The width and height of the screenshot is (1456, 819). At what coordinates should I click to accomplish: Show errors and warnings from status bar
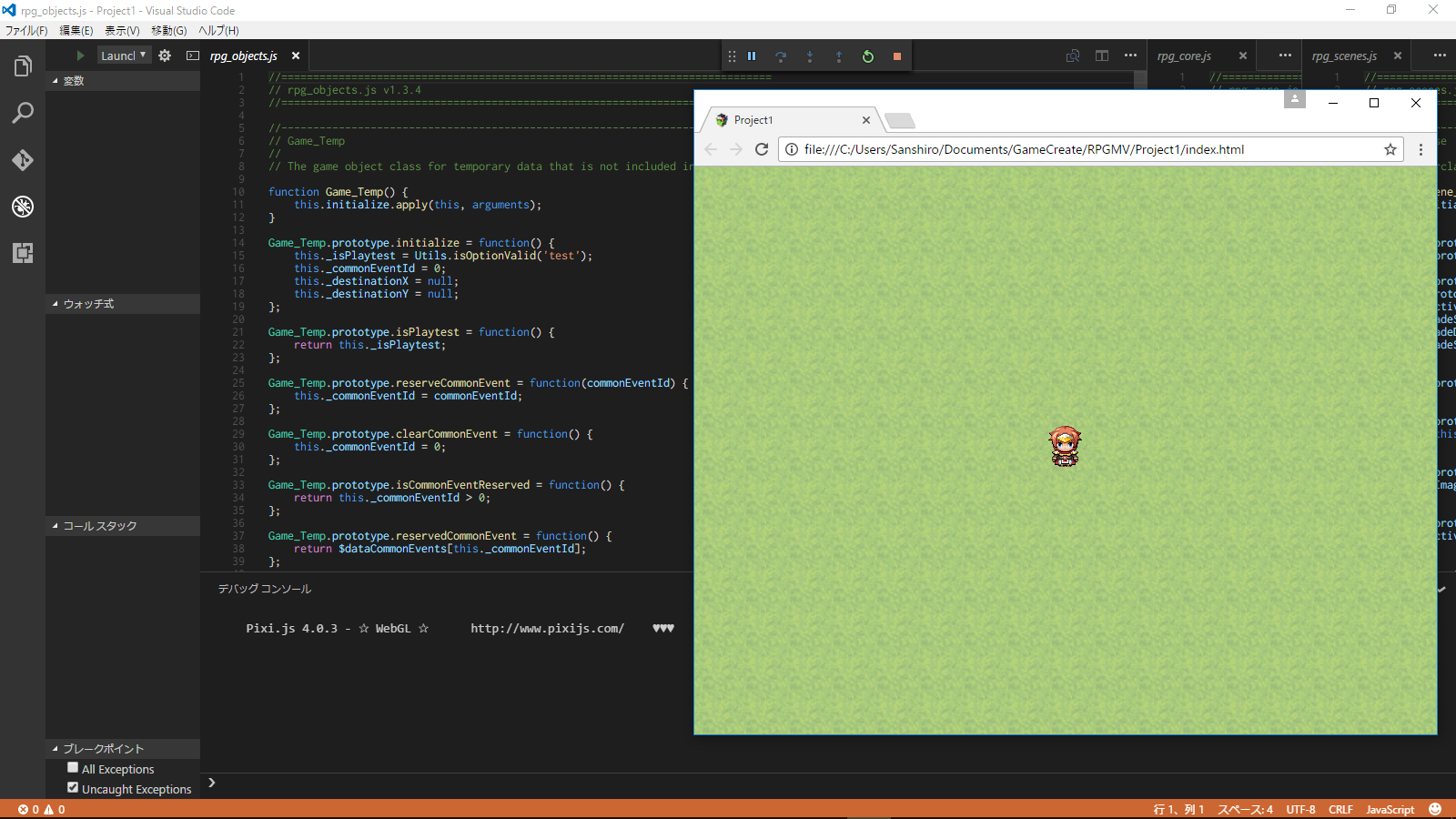pyautogui.click(x=42, y=809)
